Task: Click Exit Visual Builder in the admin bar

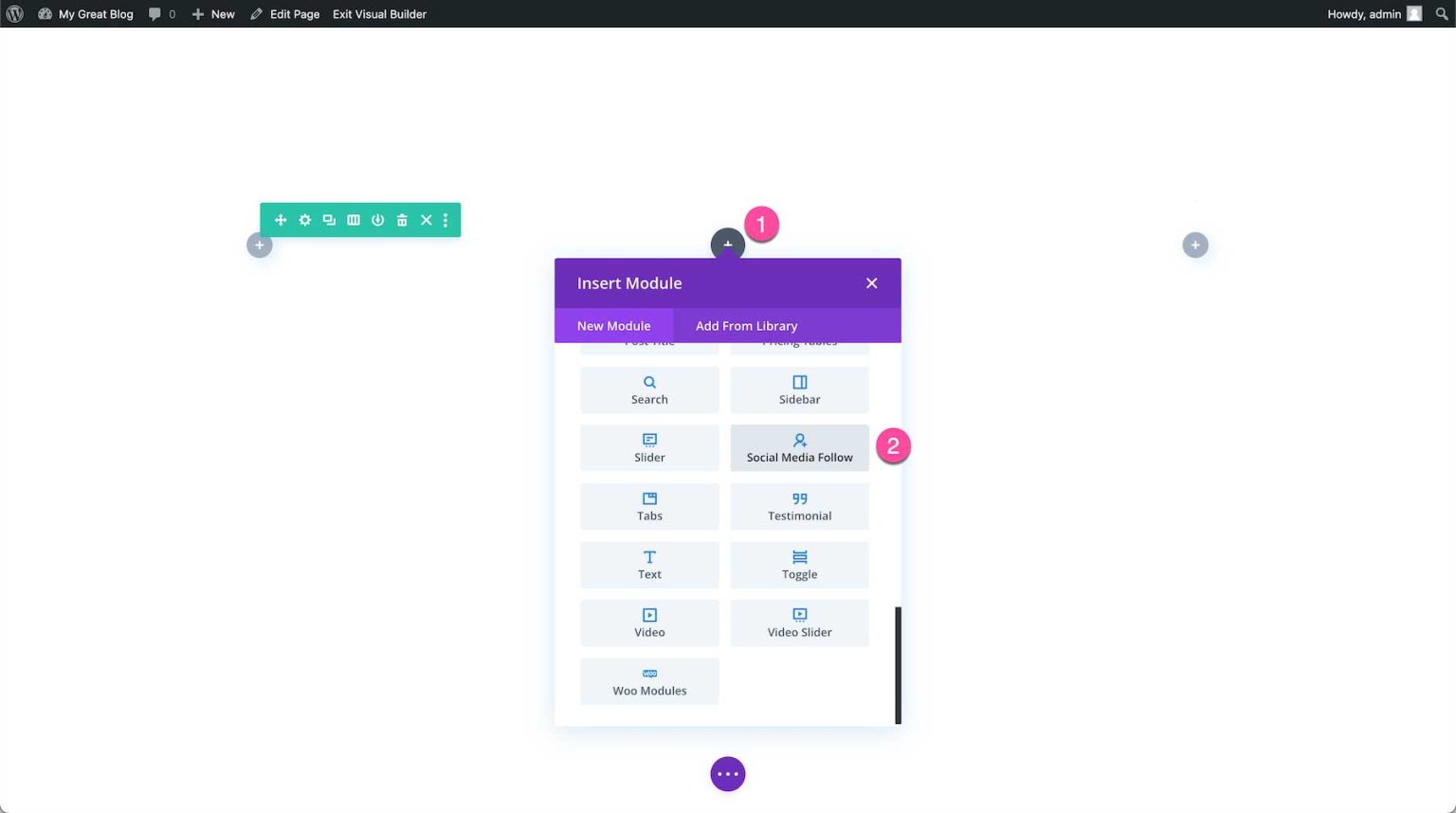Action: click(379, 13)
